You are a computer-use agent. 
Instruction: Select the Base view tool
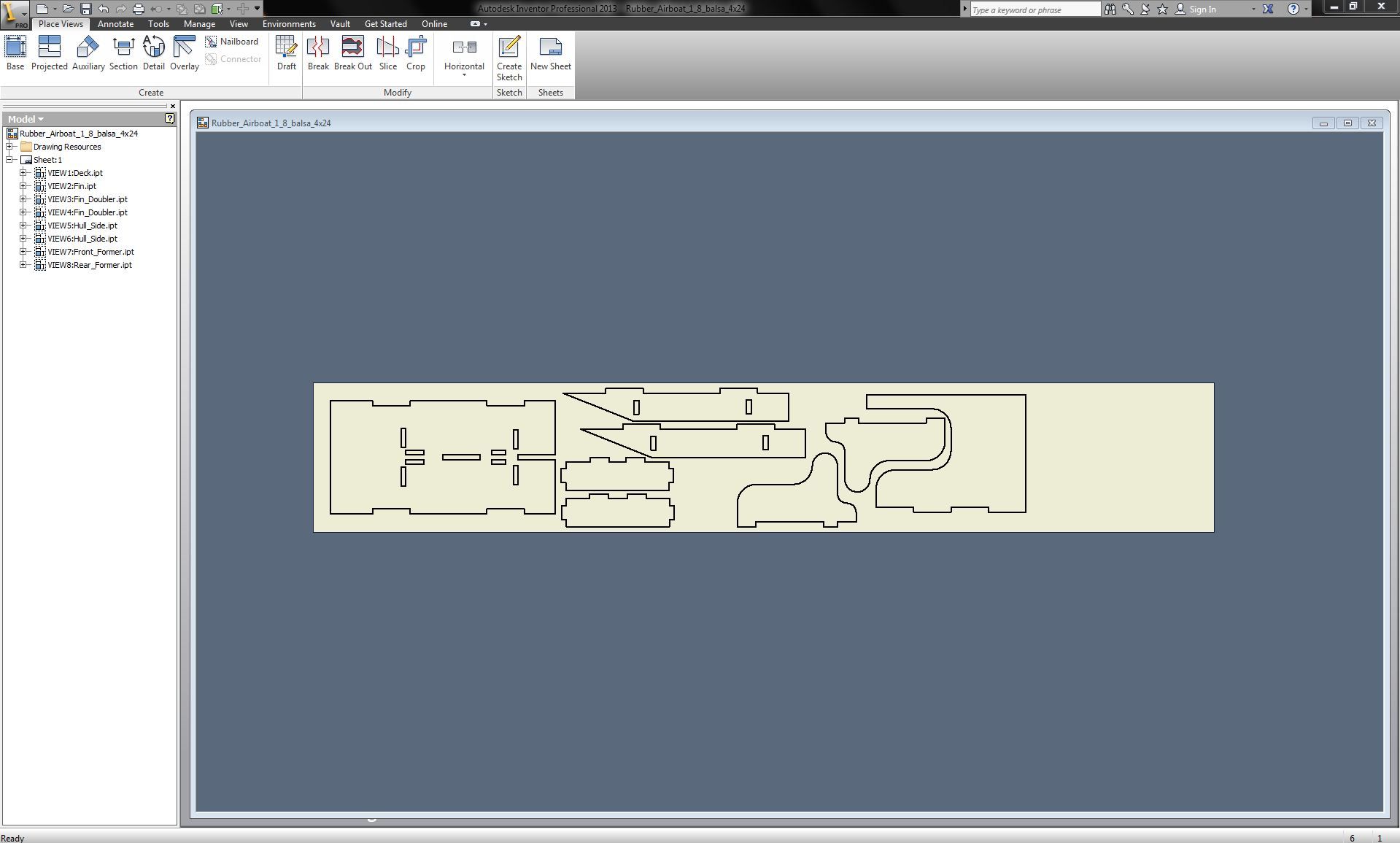click(x=15, y=53)
